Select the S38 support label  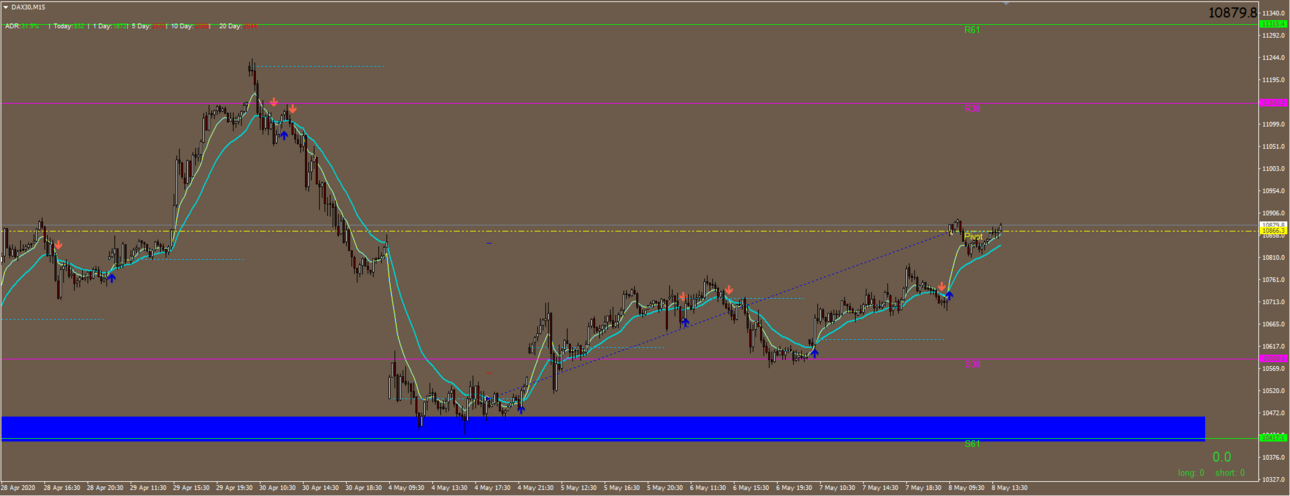pos(972,365)
